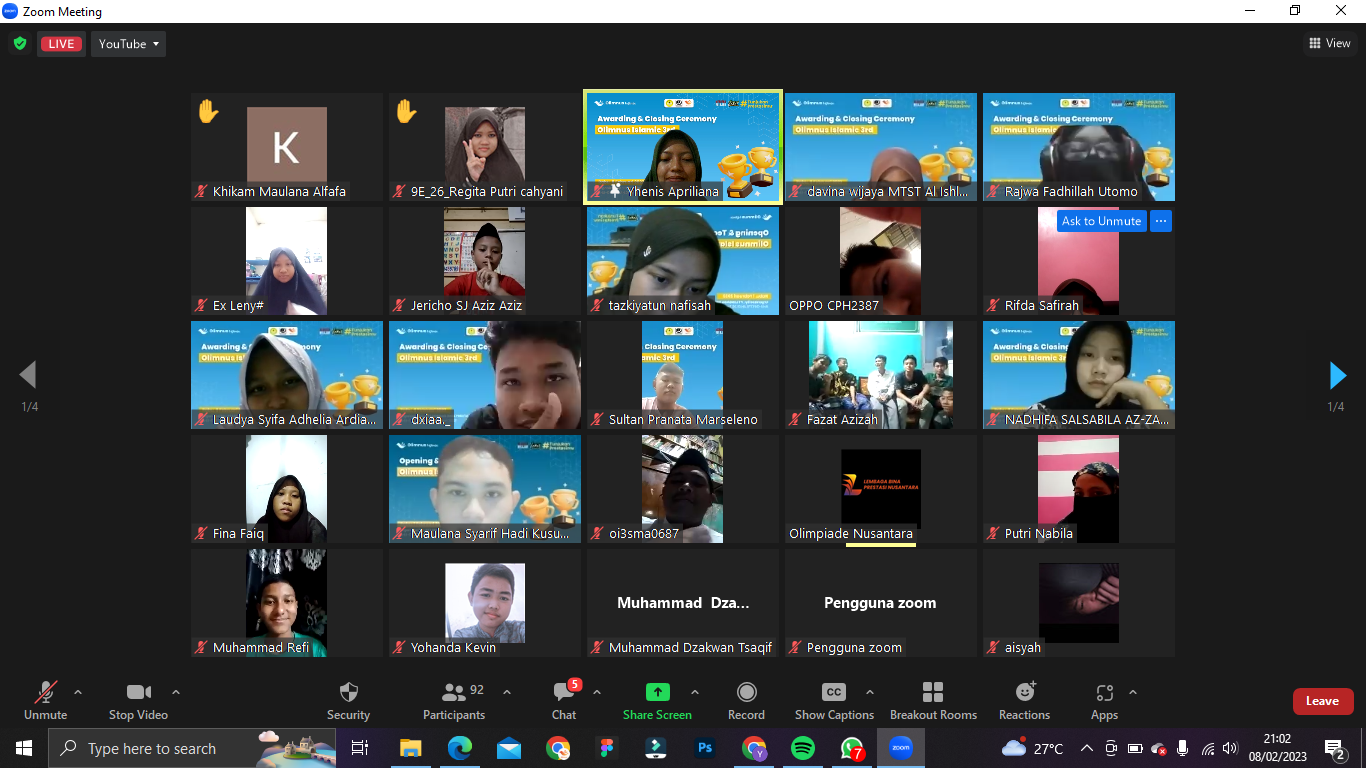Open the Chat panel
Viewport: 1366px width, 768px height.
tap(564, 693)
